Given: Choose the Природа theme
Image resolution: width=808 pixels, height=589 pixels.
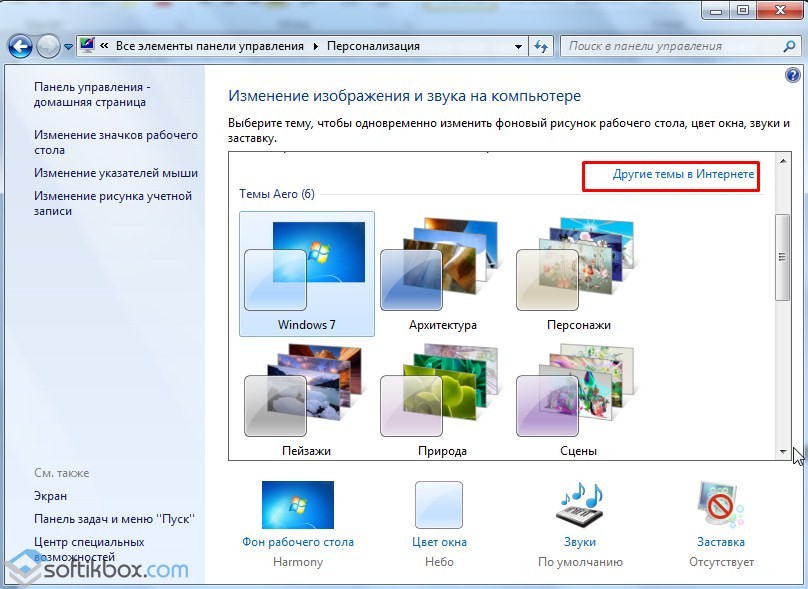Looking at the screenshot, I should pyautogui.click(x=442, y=400).
